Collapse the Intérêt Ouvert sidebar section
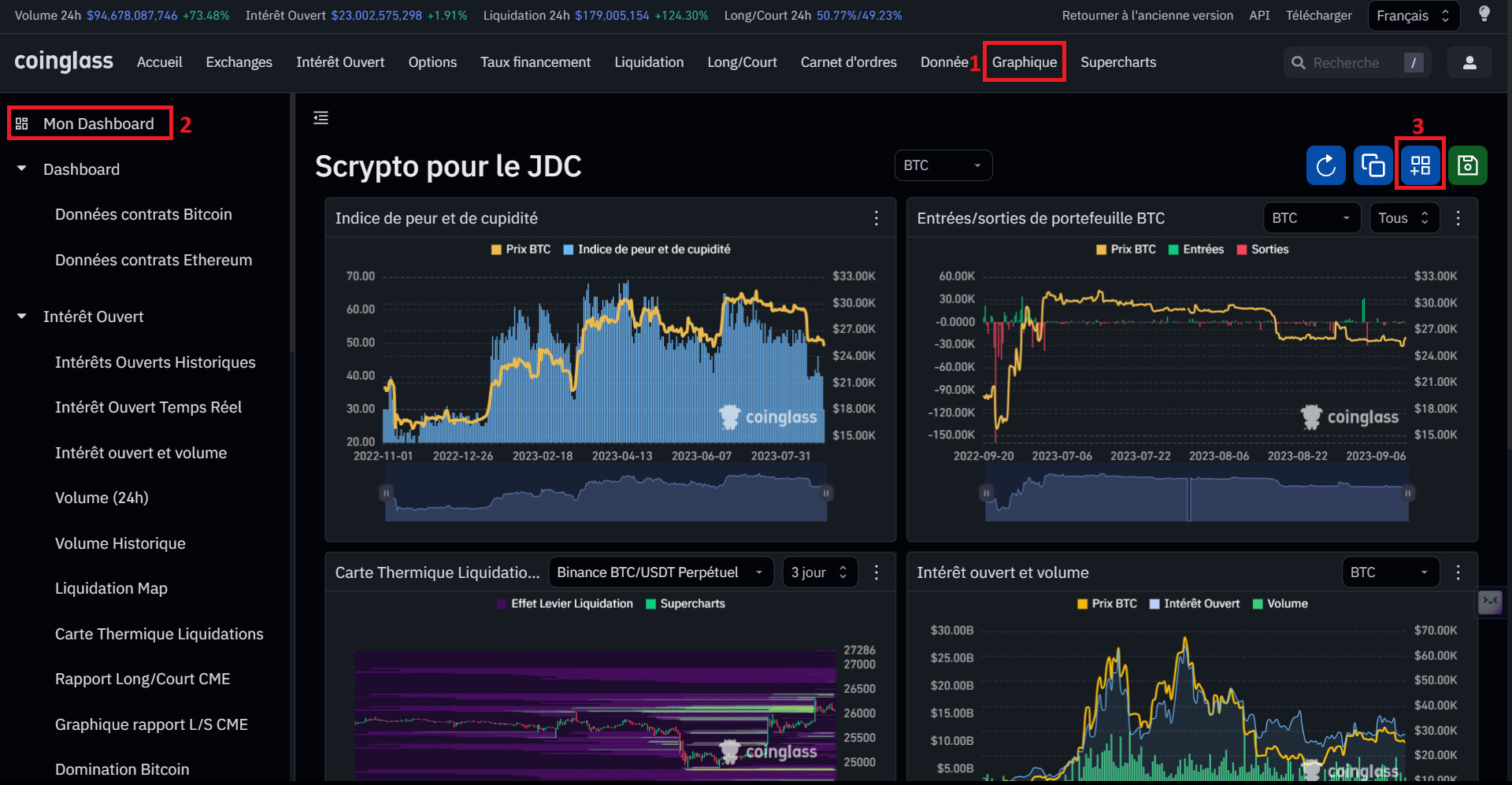Screen dimensions: 1512x785 22,317
